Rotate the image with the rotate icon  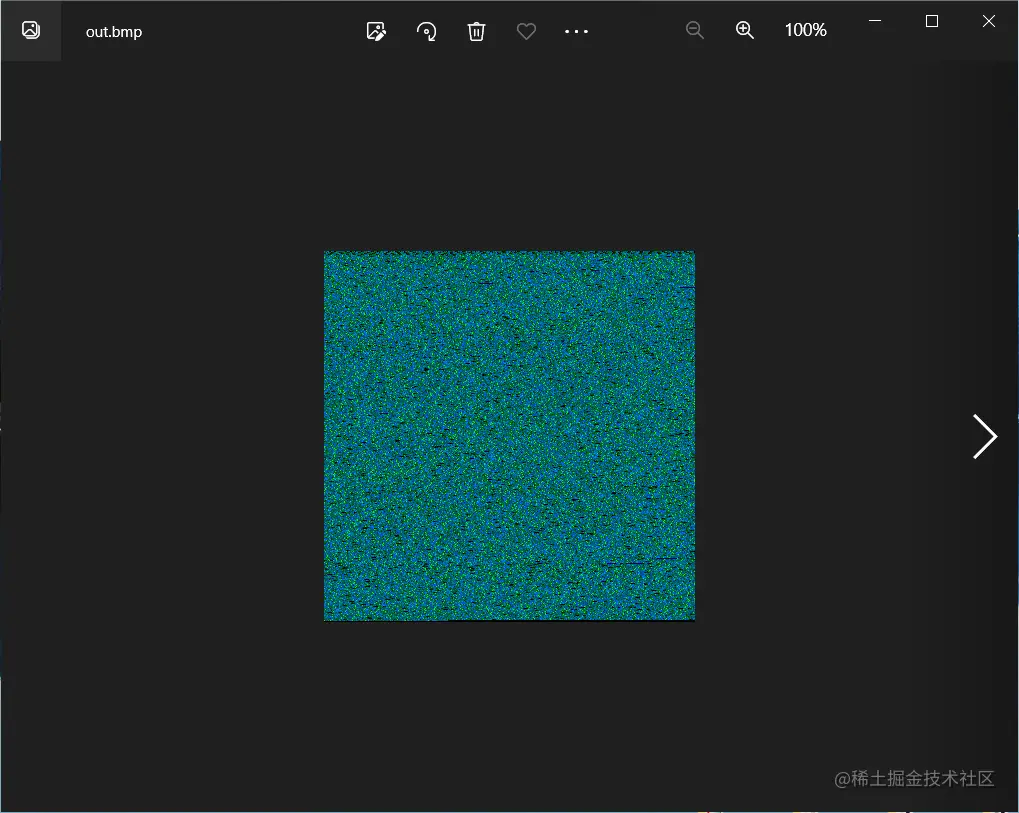coord(426,31)
